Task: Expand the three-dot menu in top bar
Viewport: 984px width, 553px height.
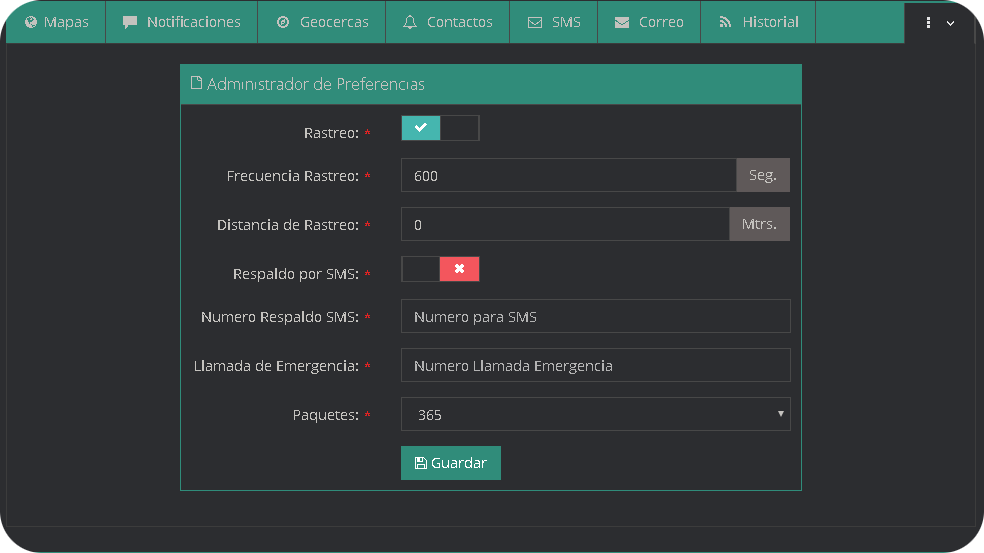Action: tap(938, 23)
